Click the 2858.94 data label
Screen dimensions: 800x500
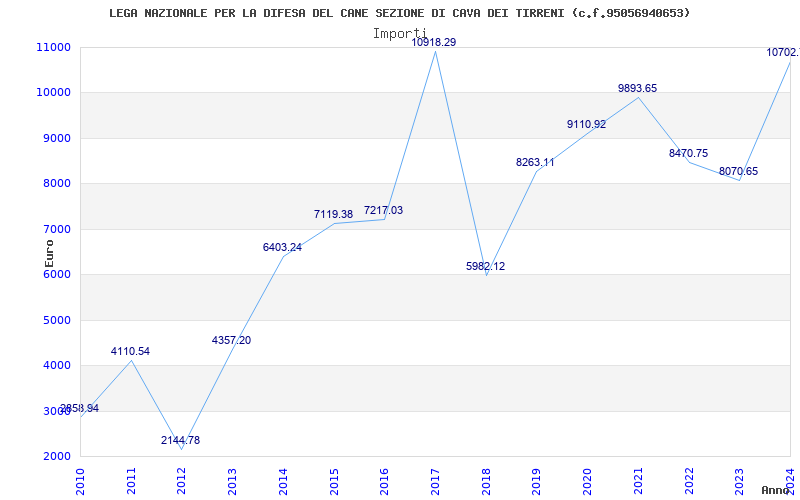(79, 408)
